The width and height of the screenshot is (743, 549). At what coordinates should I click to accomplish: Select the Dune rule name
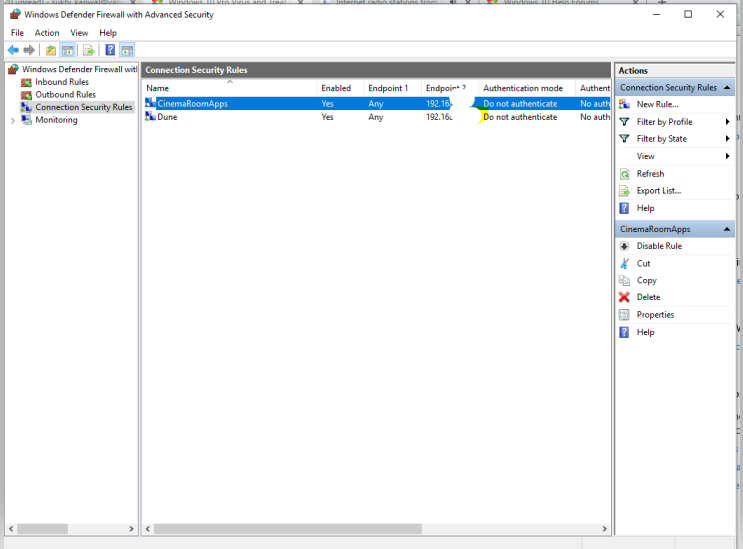coord(167,117)
